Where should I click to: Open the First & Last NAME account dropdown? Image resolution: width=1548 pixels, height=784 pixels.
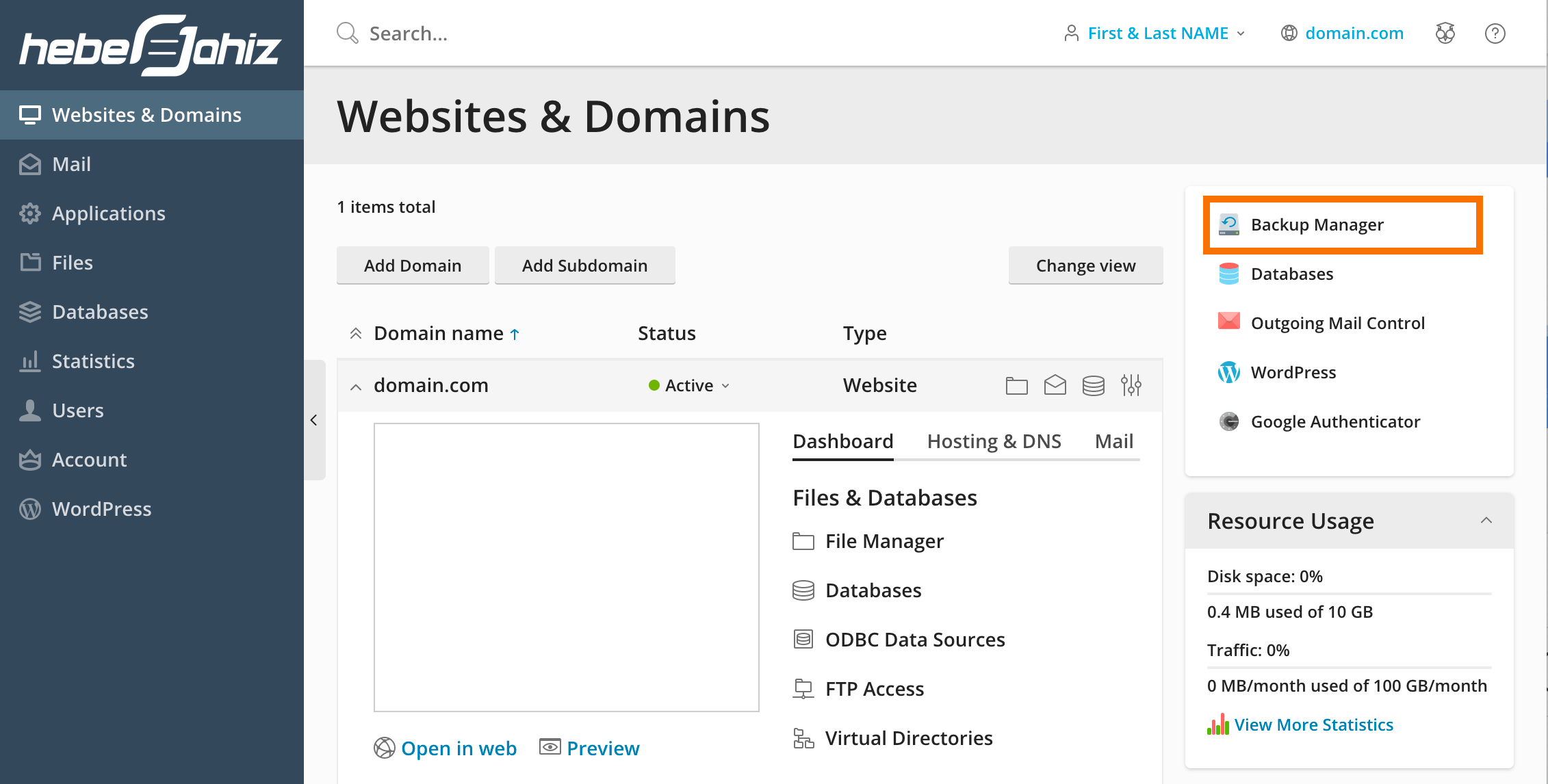(x=1155, y=33)
